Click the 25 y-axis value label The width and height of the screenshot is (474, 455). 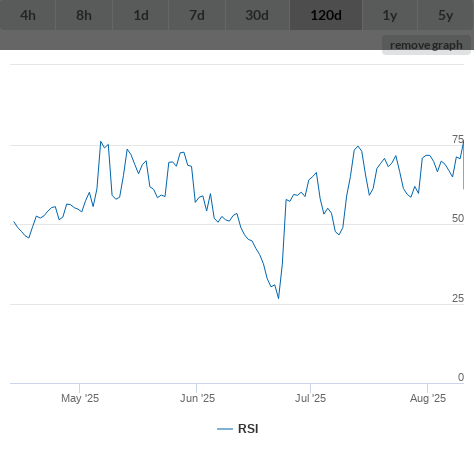pyautogui.click(x=458, y=298)
